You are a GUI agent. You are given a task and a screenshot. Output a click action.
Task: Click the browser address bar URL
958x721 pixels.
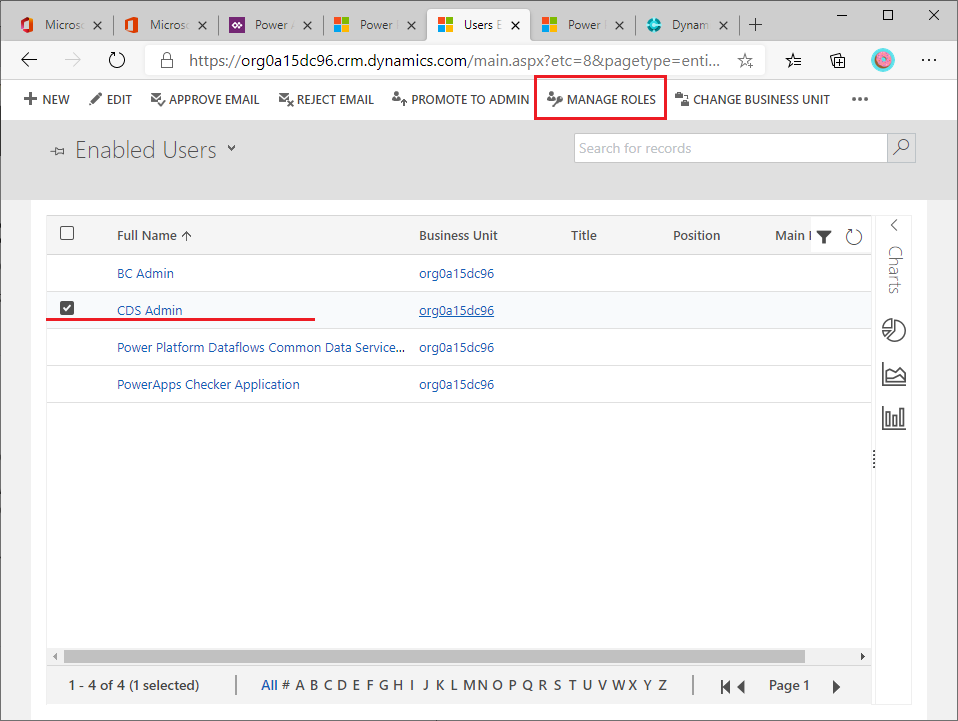[455, 60]
